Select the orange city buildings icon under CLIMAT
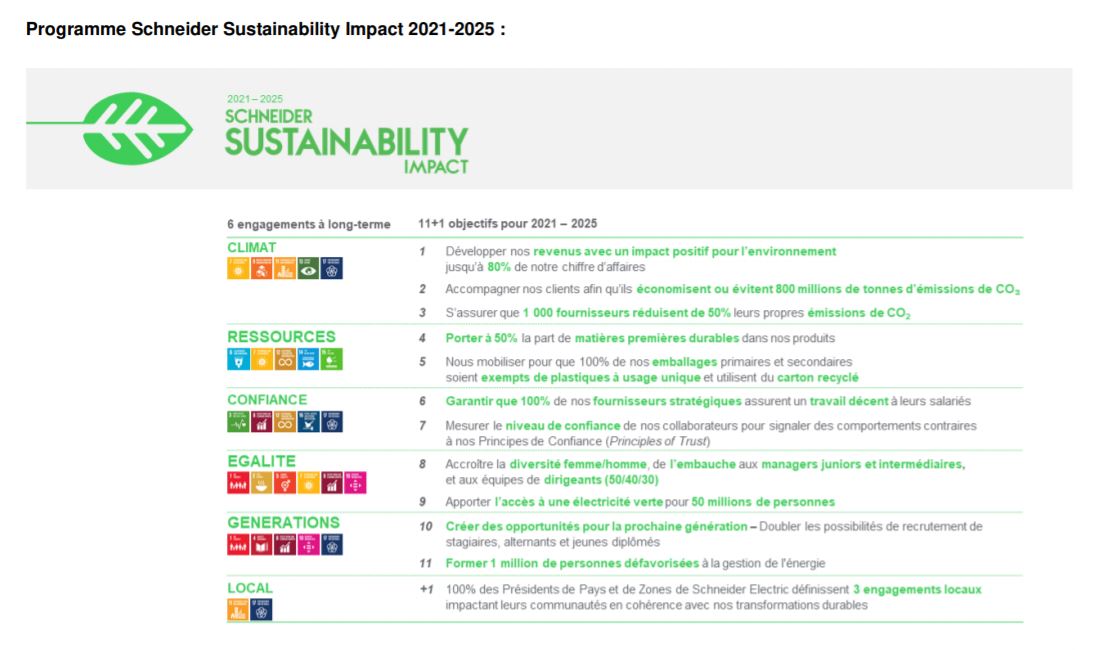Screen dimensions: 1093x650 pyautogui.click(x=285, y=269)
